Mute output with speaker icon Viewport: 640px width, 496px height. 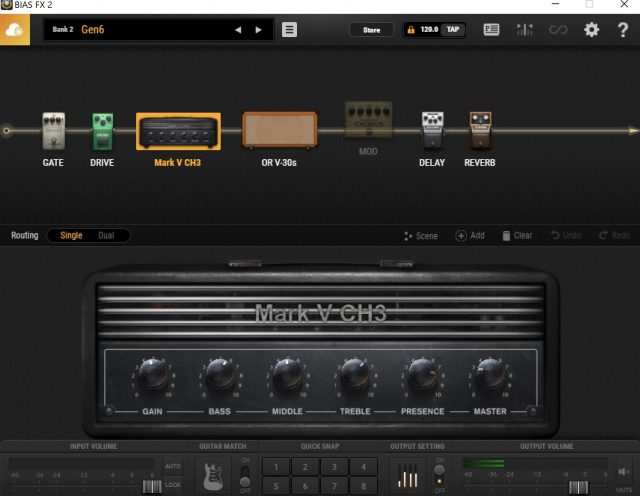click(x=623, y=472)
